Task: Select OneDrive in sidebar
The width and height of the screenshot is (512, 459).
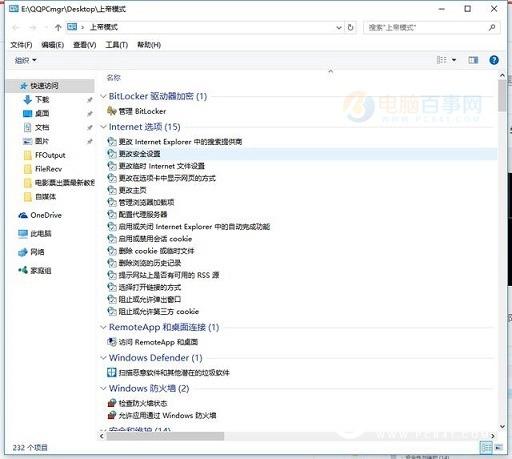Action: click(x=46, y=215)
